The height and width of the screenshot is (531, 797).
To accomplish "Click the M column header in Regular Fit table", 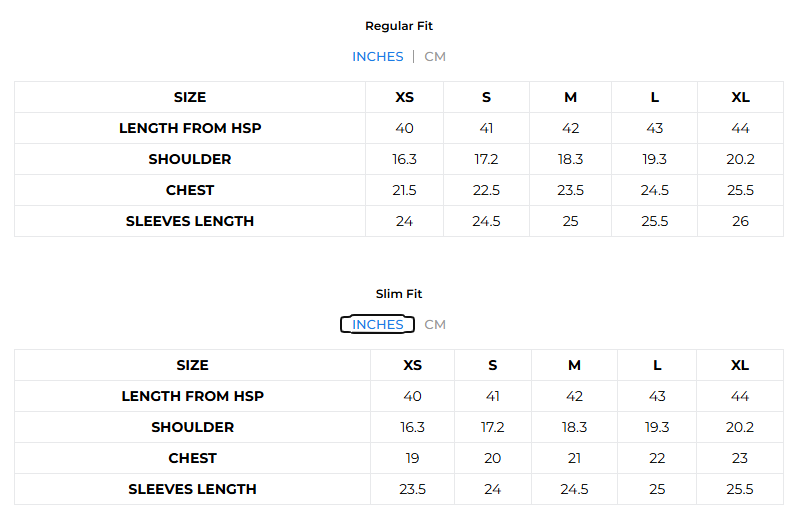I will click(x=570, y=97).
